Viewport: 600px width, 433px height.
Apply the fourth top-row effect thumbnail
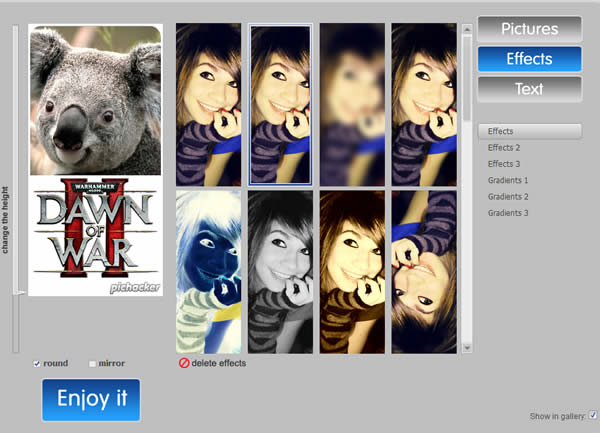(x=424, y=104)
